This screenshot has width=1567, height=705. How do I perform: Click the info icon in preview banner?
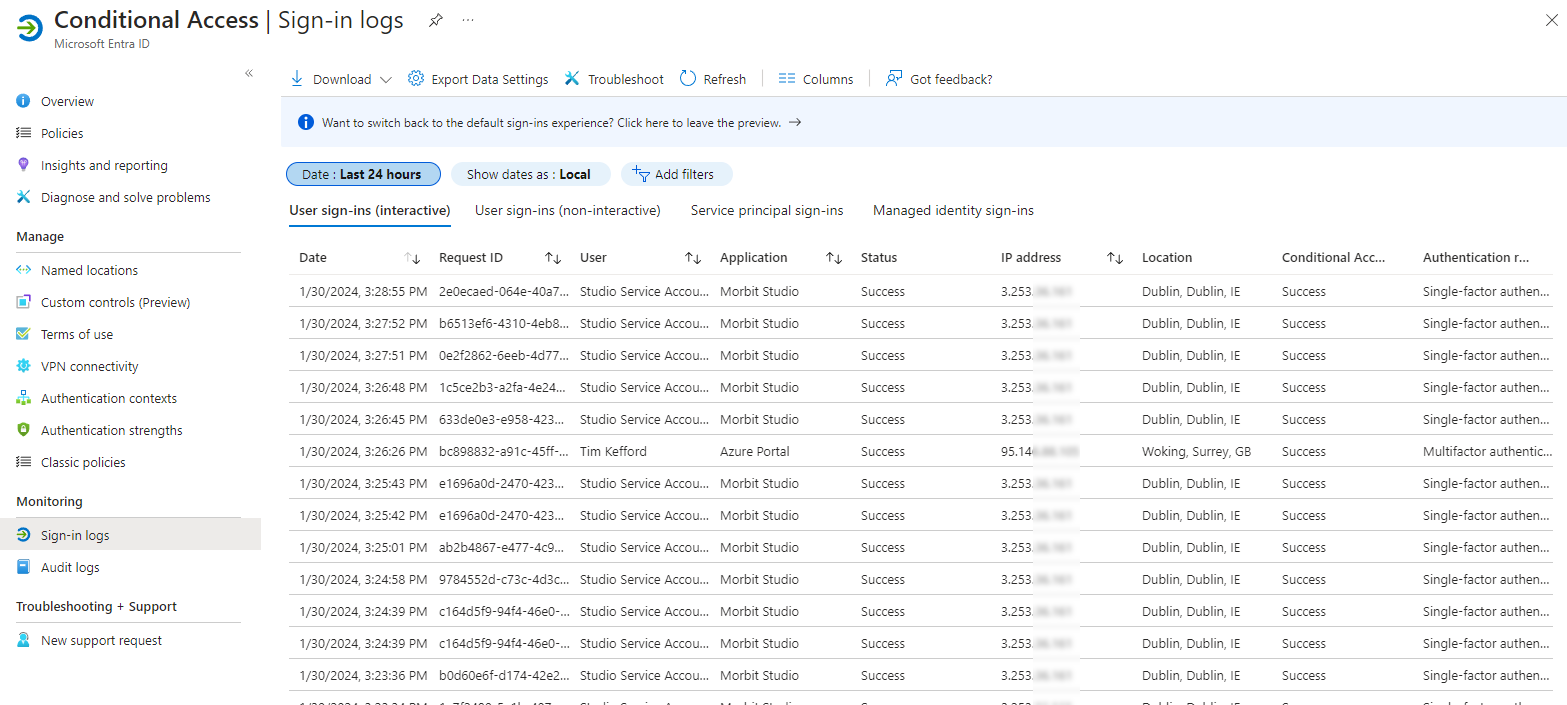pos(307,122)
